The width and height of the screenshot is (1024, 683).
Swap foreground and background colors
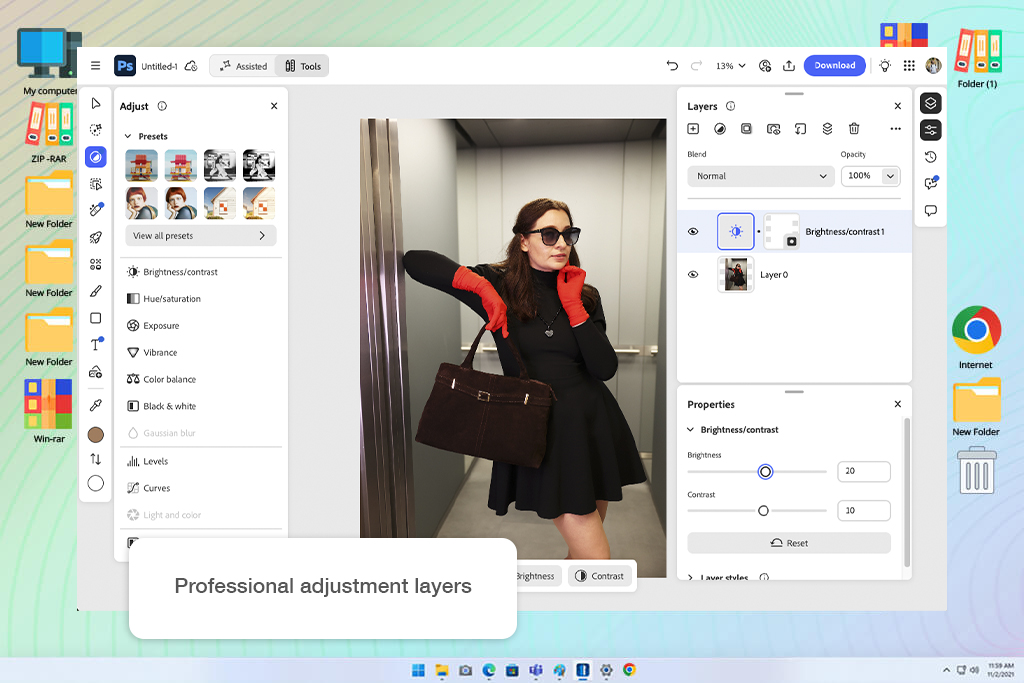(x=95, y=459)
